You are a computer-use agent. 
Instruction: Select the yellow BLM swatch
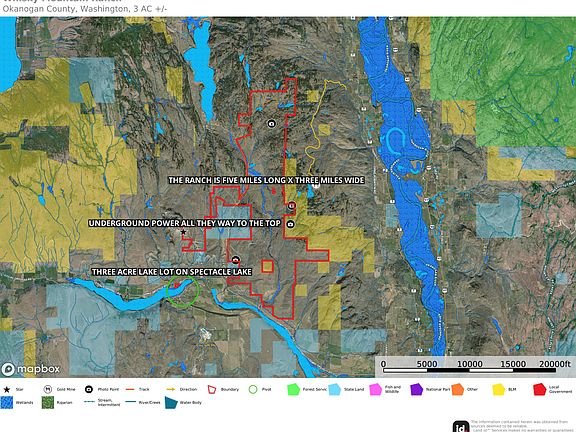click(498, 389)
